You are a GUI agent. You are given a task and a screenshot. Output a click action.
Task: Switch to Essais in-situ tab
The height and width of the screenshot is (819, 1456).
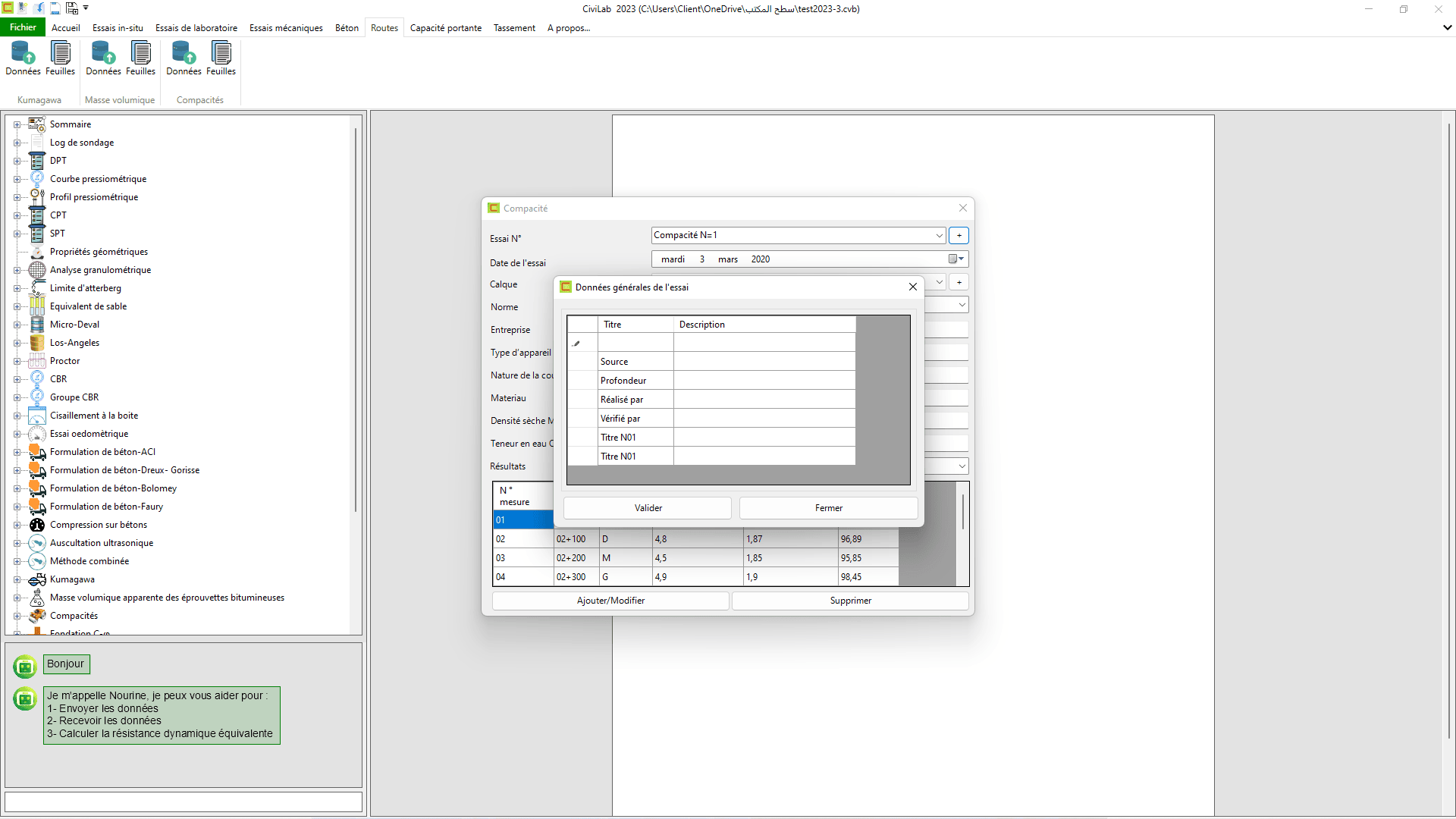[118, 28]
